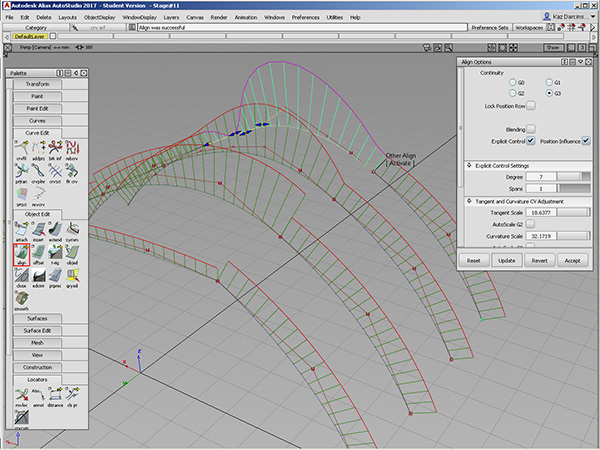Image resolution: width=600 pixels, height=450 pixels.
Task: Select the rebcrv rebuild curve tool
Action: [72, 150]
